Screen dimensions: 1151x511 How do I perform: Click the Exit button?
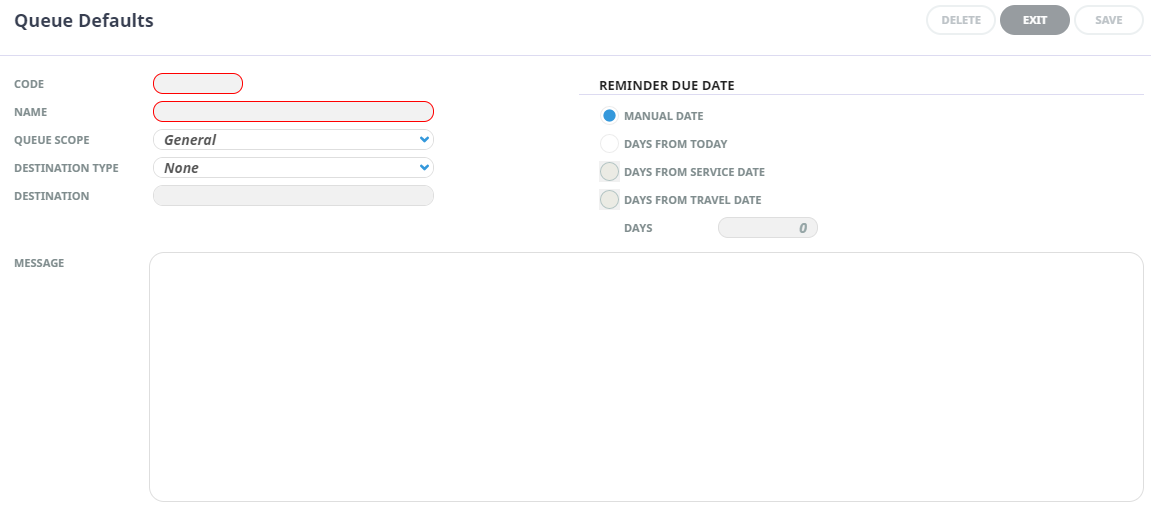pos(1035,20)
